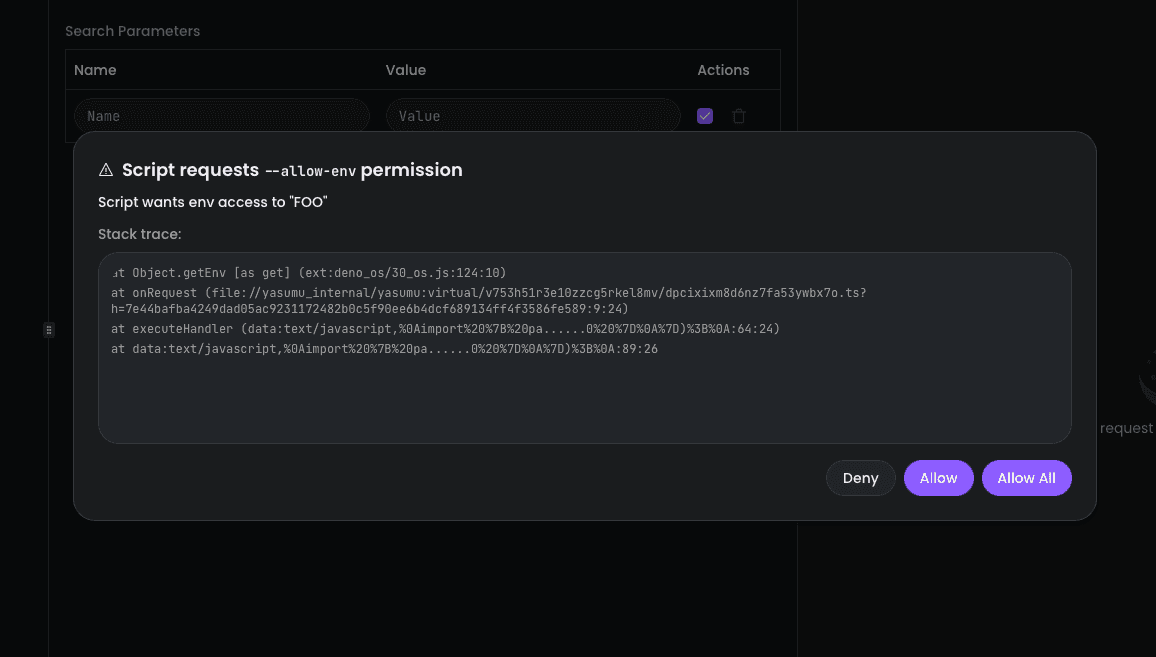Click the Actions column header
Image resolution: width=1156 pixels, height=657 pixels.
723,70
